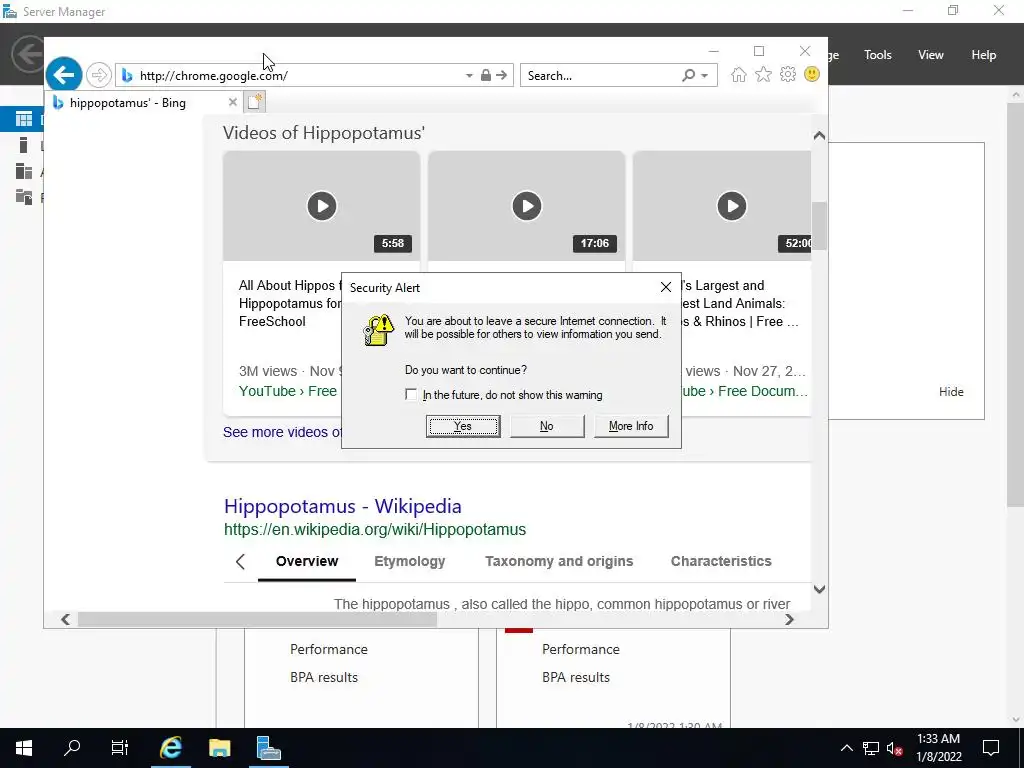
Task: Click the Bing favicon in the address bar
Action: pos(127,76)
